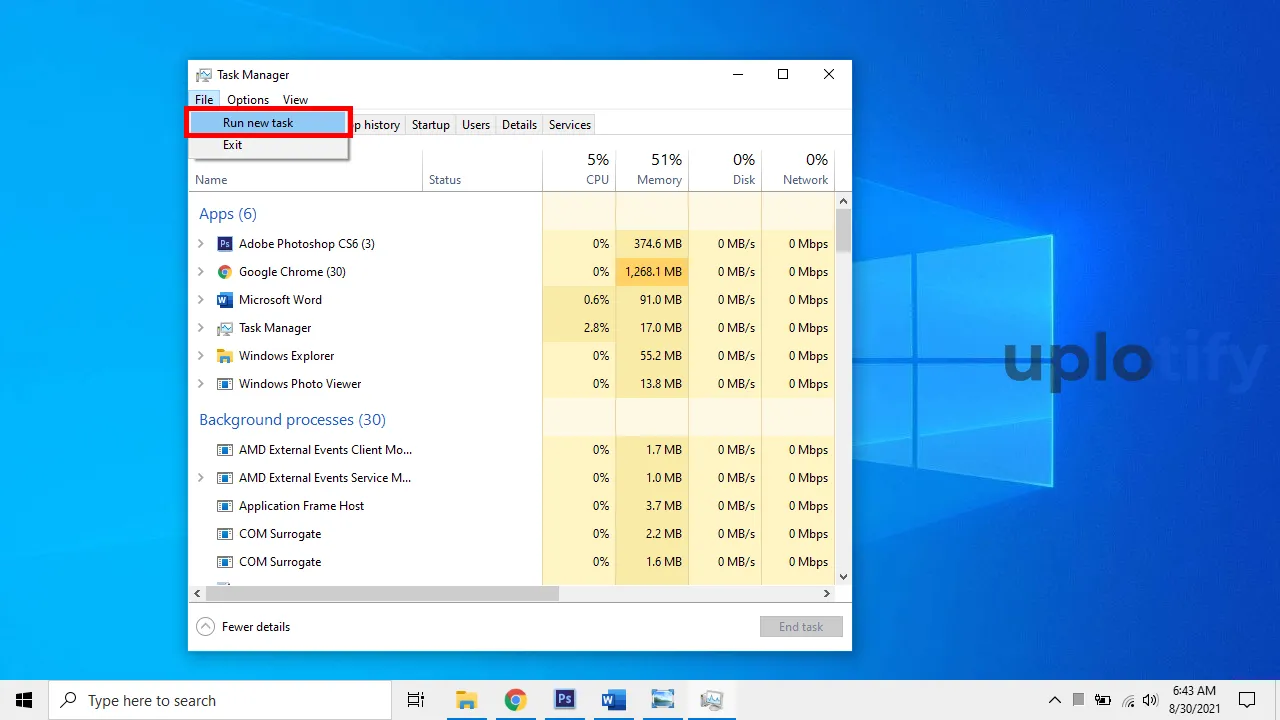Open Word from the taskbar

(x=613, y=700)
